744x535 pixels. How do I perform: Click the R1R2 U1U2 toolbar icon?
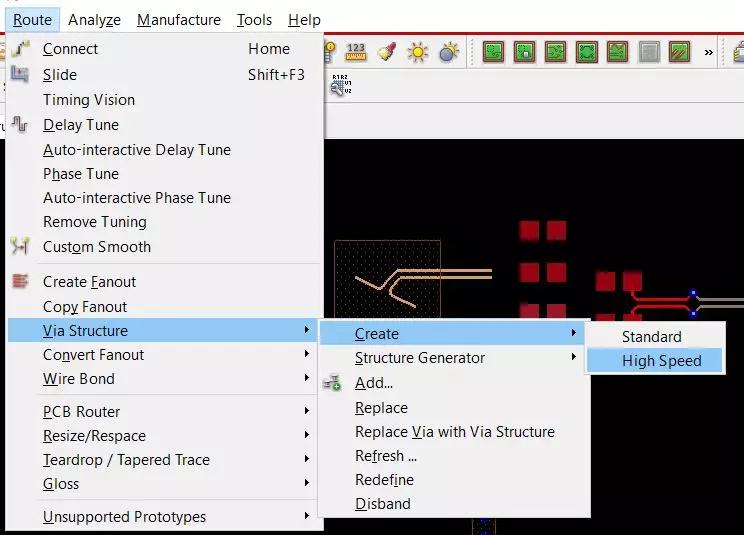point(341,86)
